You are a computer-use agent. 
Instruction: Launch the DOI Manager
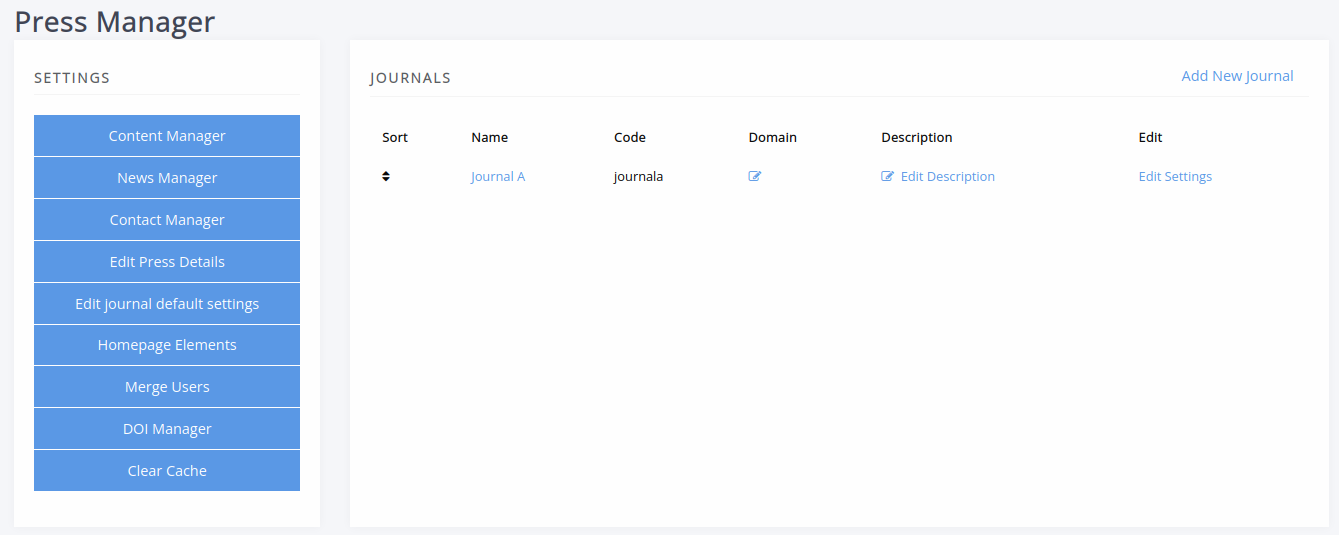[x=167, y=429]
